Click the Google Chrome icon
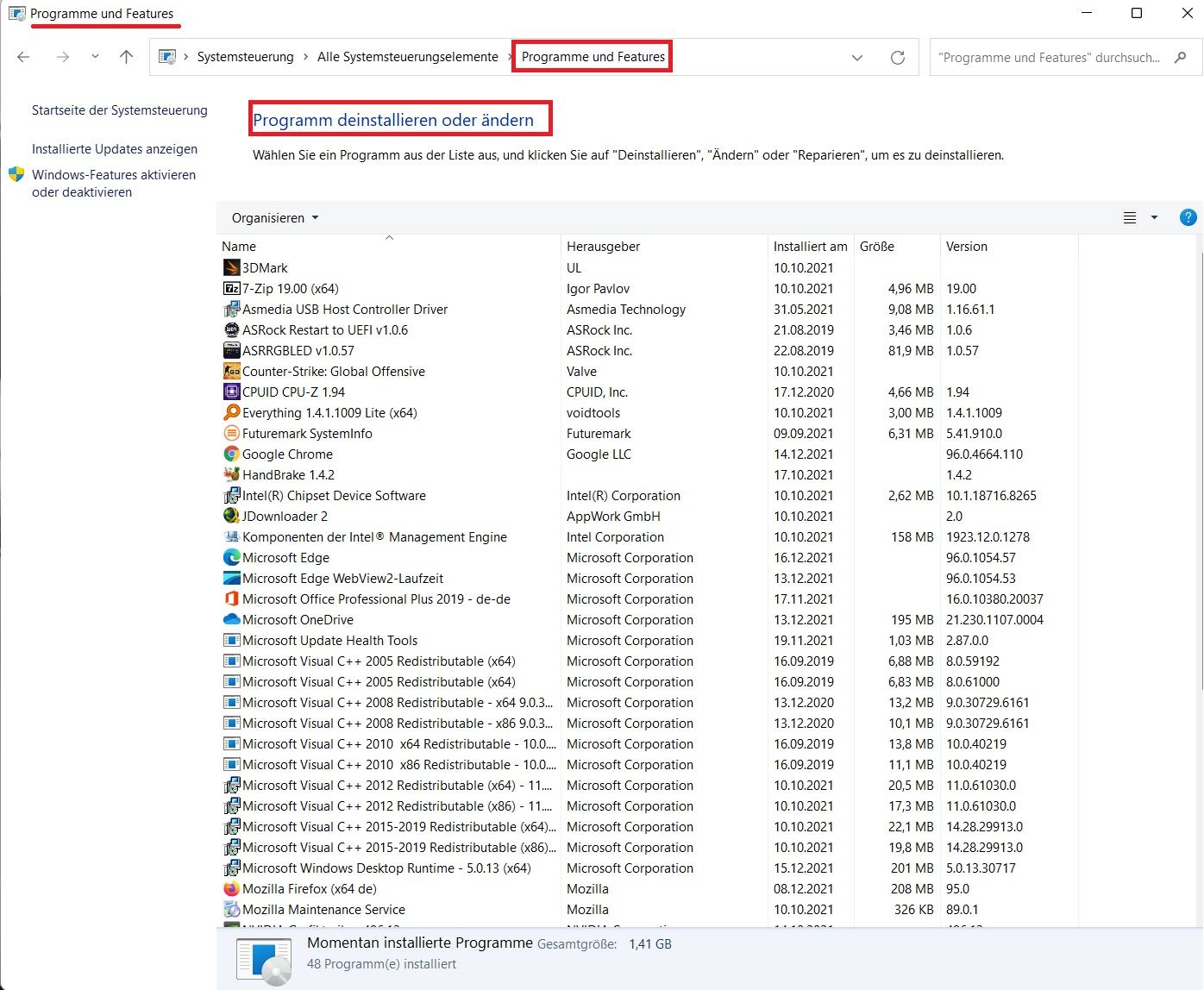 (231, 454)
